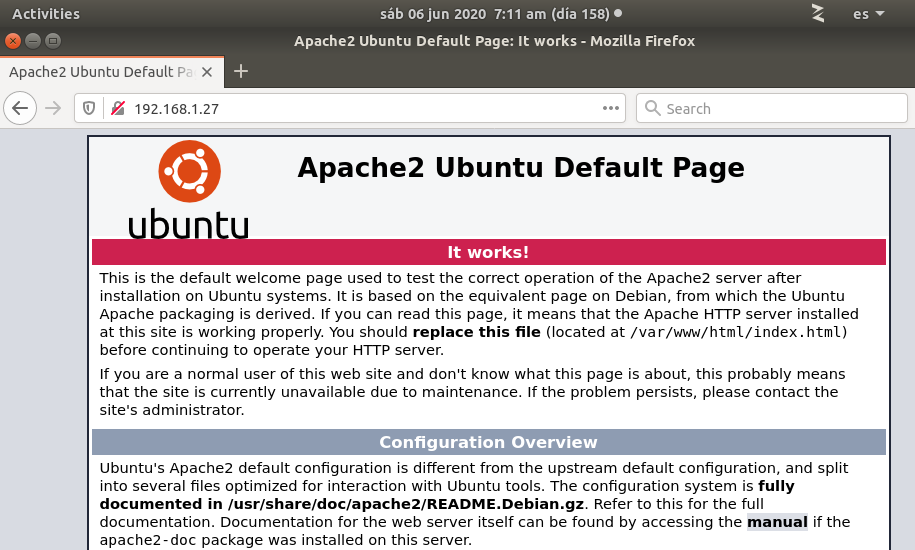The height and width of the screenshot is (550, 915).
Task: Expand the 'es' keyboard layout dropdown
Action: pos(868,14)
